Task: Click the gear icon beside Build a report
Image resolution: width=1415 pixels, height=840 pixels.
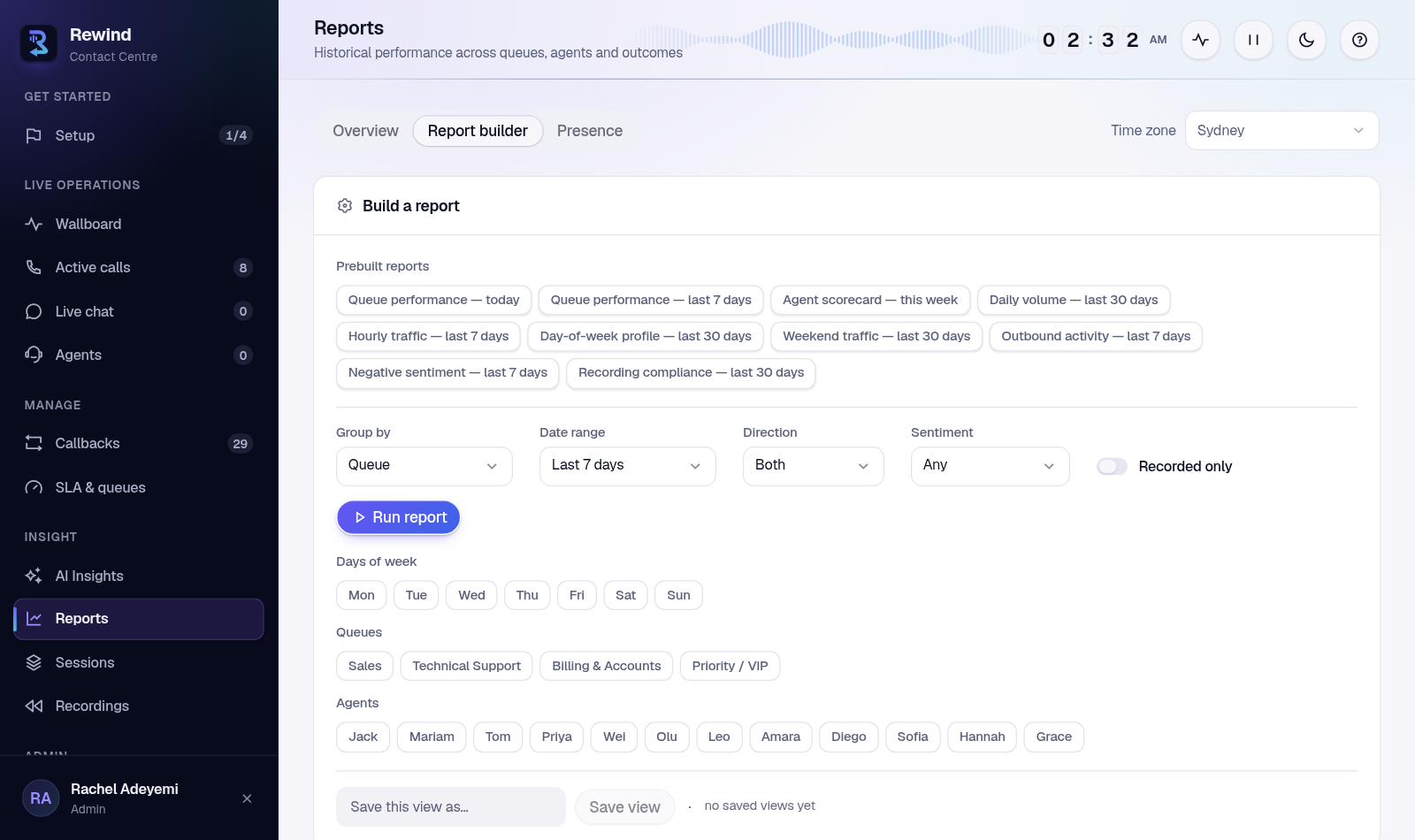Action: tap(345, 206)
